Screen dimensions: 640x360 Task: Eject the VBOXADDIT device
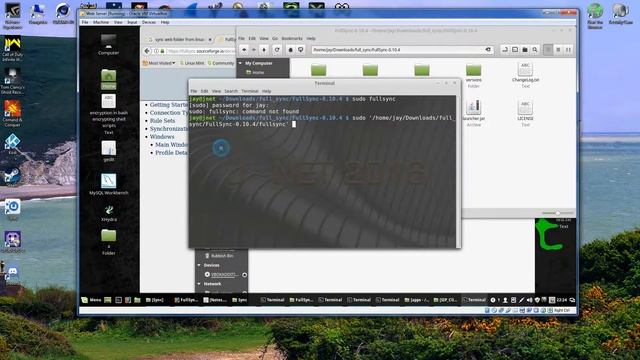click(244, 275)
